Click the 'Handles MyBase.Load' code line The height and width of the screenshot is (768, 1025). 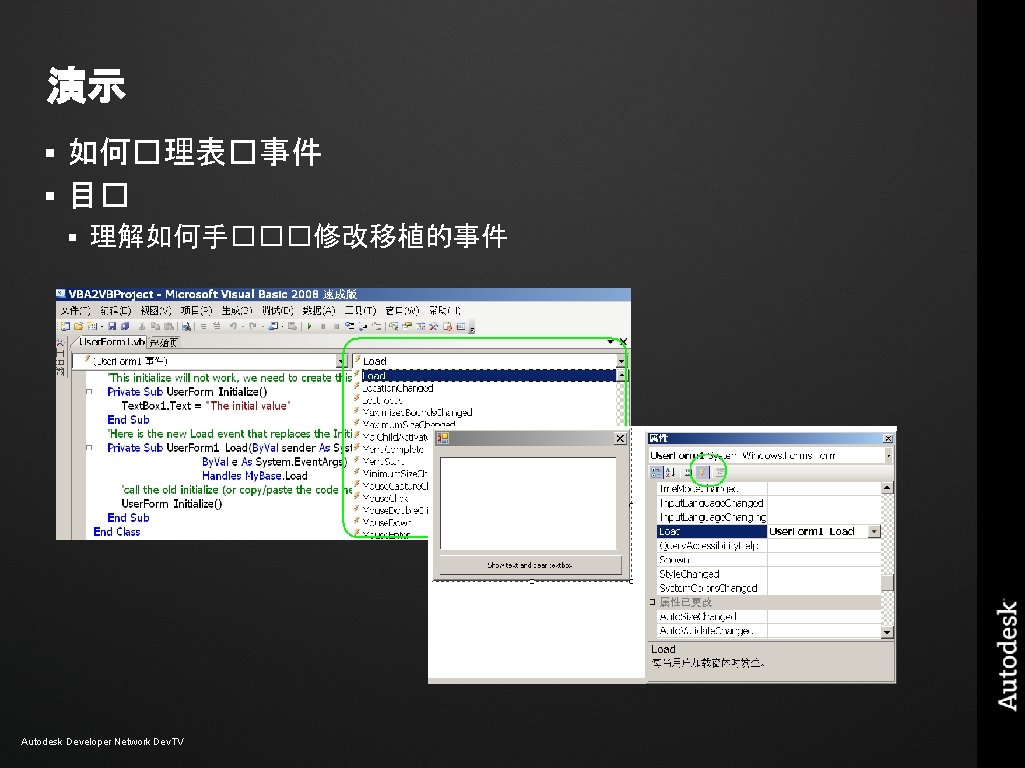pos(254,476)
